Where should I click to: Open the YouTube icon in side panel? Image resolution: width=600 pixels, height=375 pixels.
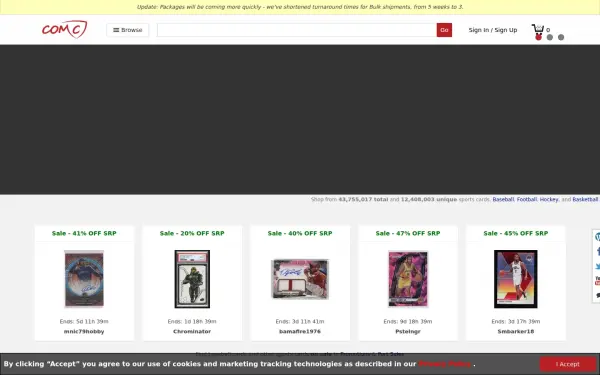597,280
